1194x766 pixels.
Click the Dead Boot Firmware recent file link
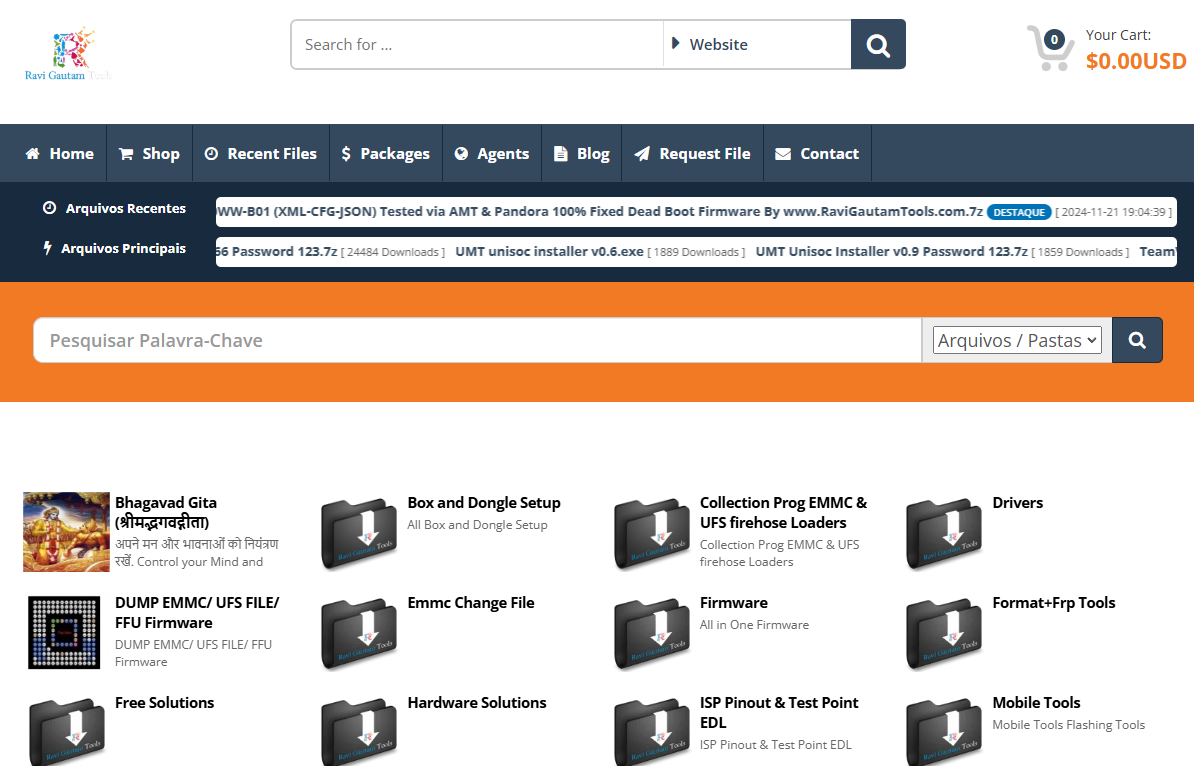coord(599,212)
